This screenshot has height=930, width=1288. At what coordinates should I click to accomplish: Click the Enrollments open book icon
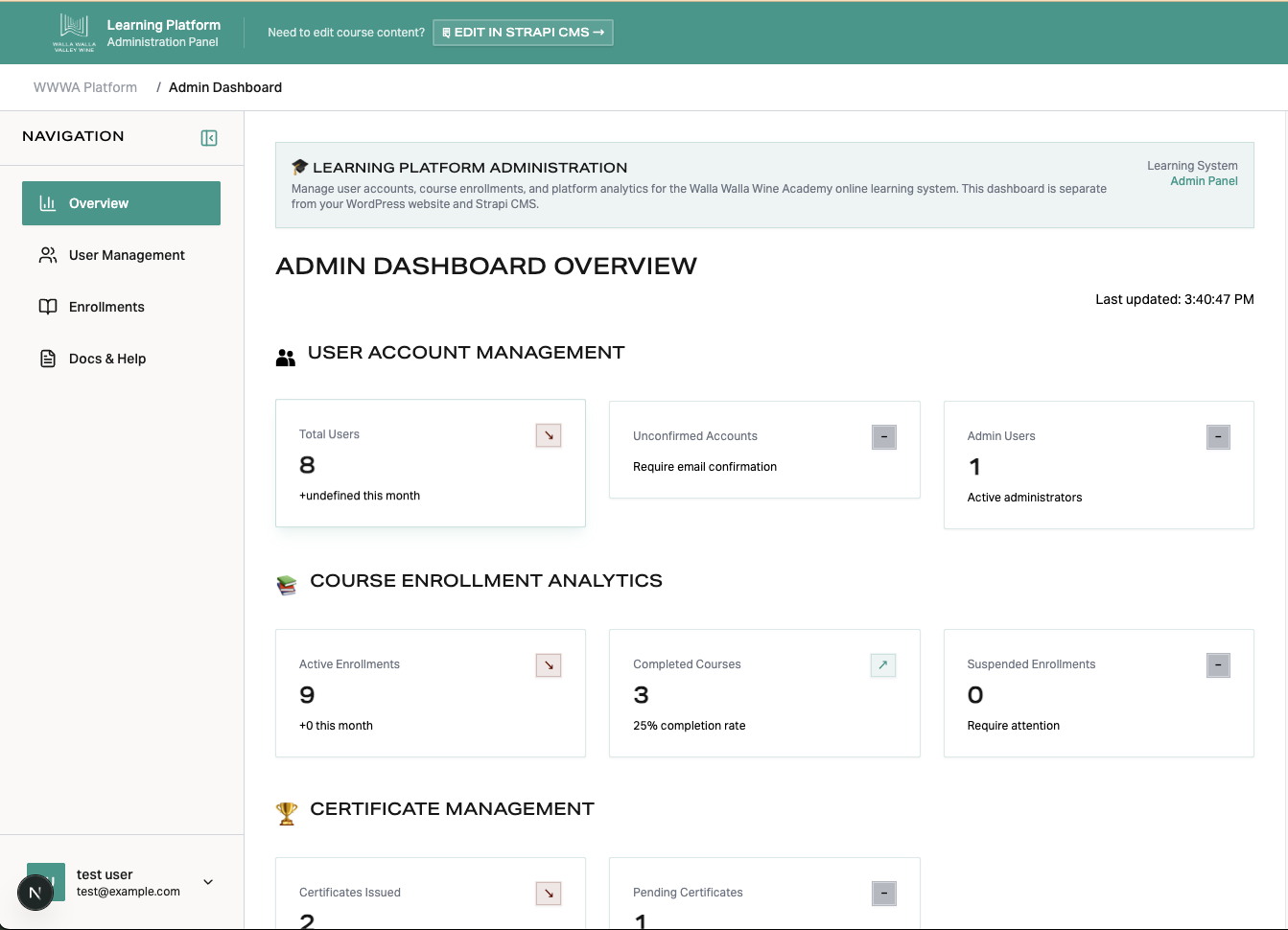[x=47, y=307]
